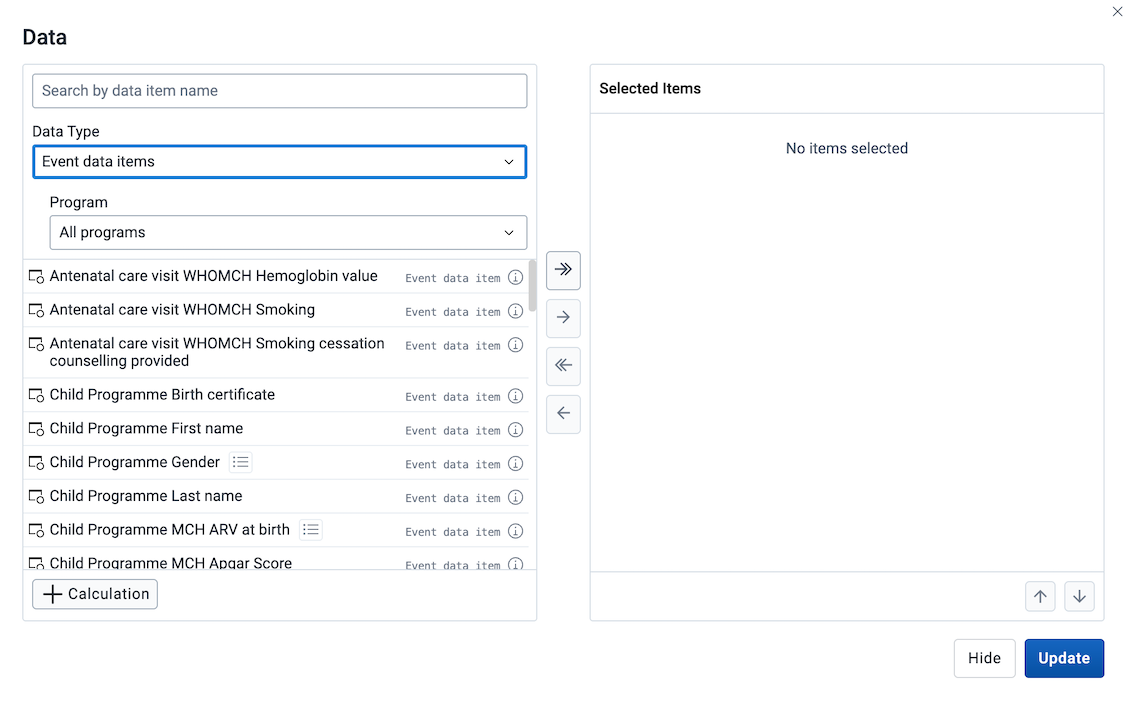Focus the Search by data item name field
Screen dimensions: 1128x702
(x=280, y=91)
